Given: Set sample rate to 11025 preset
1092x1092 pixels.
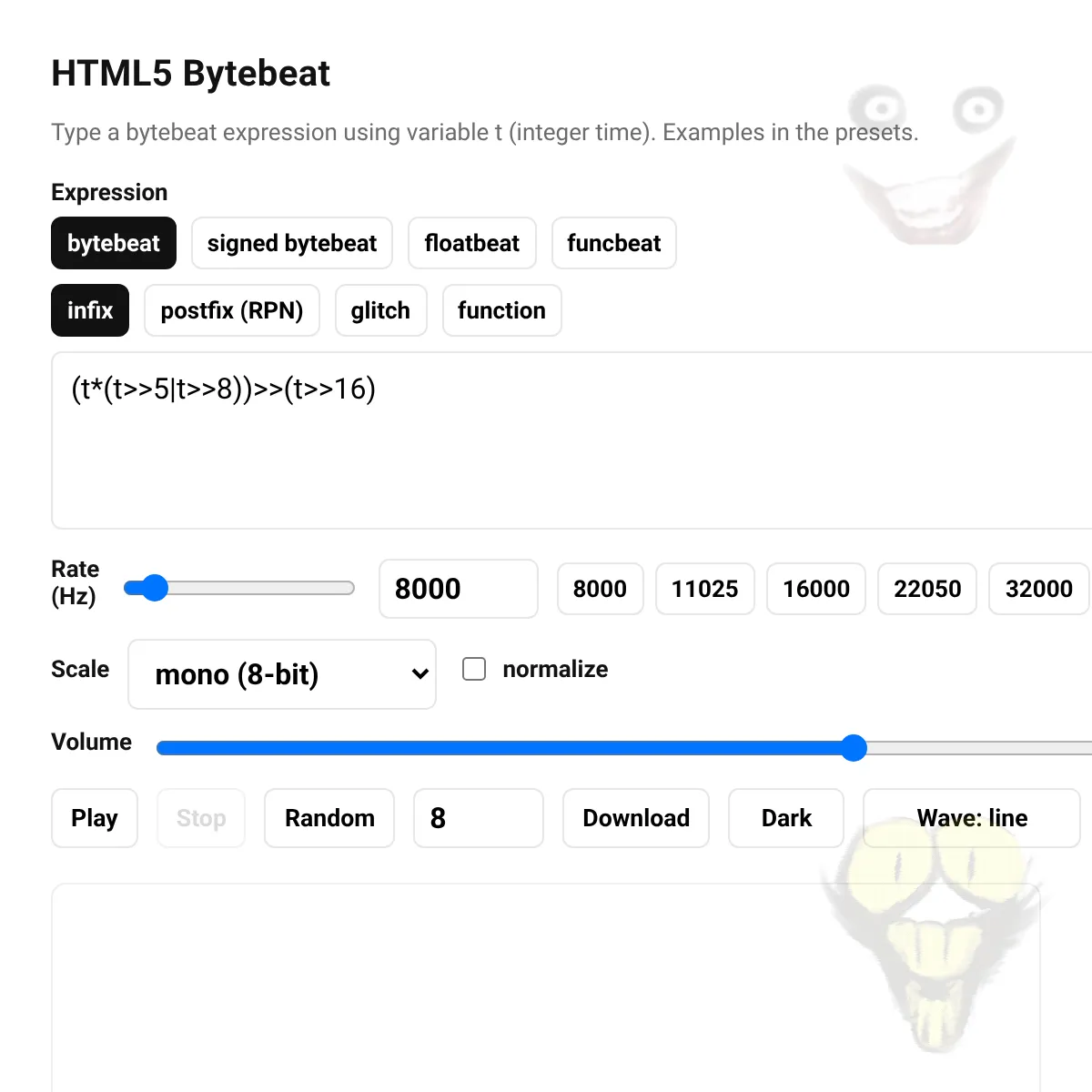Looking at the screenshot, I should click(704, 589).
